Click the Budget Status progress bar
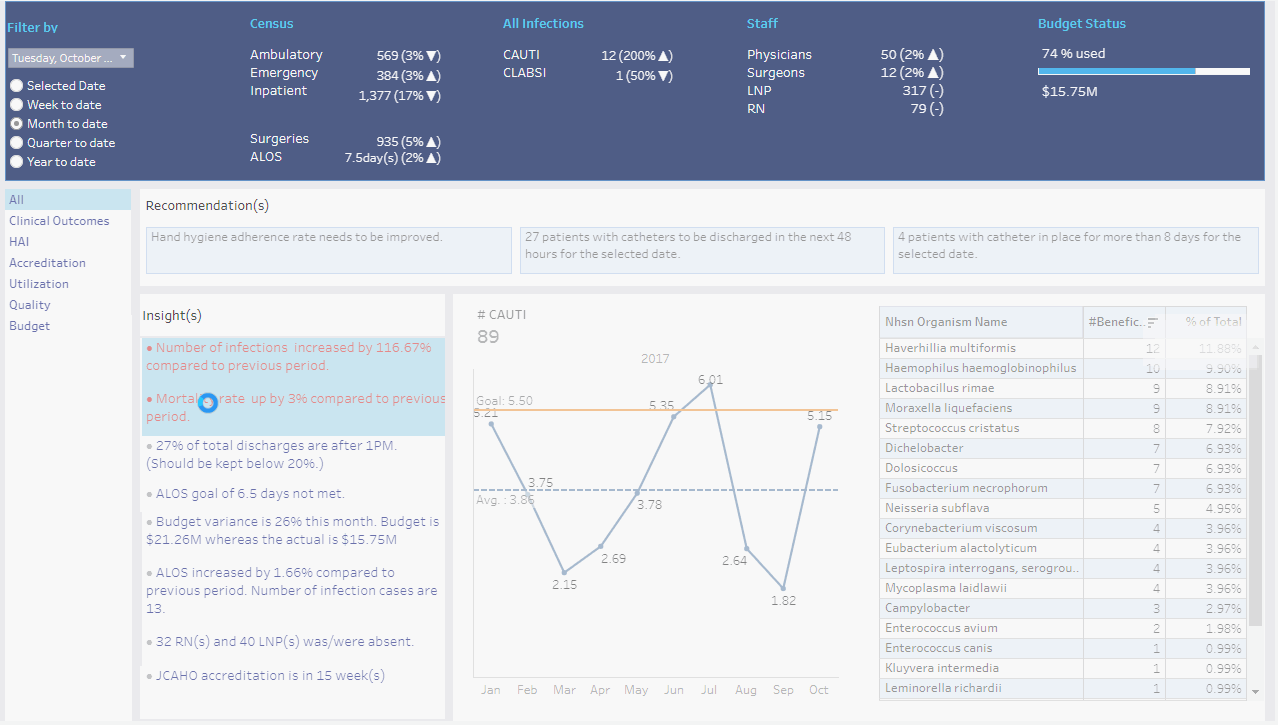The image size is (1278, 725). pos(1143,72)
